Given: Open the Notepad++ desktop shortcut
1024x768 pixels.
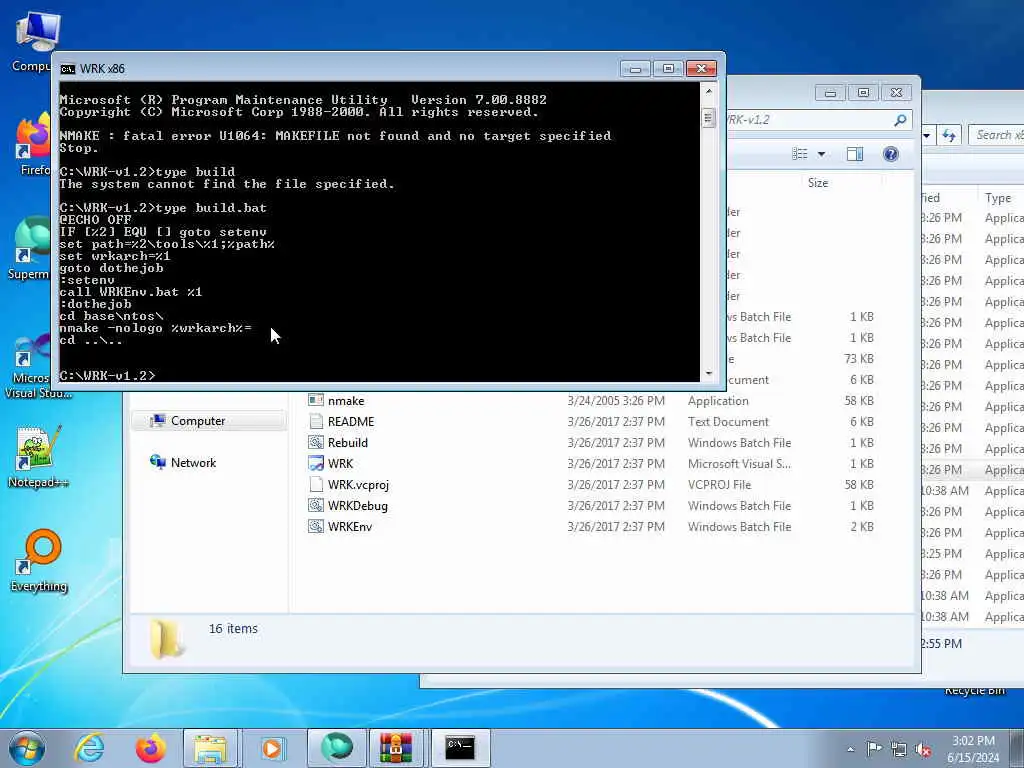Looking at the screenshot, I should (x=38, y=456).
